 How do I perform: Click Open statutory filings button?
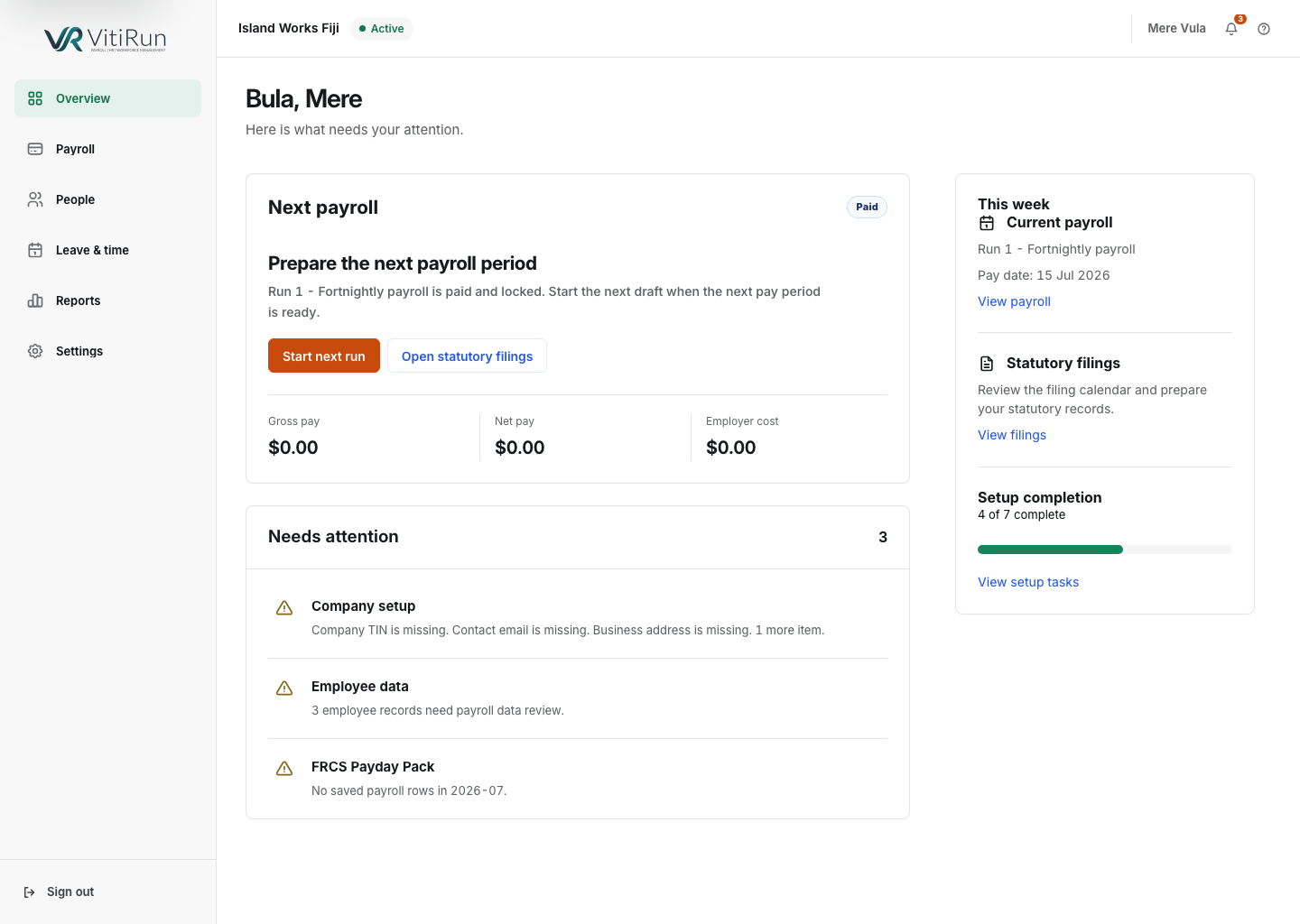(467, 356)
